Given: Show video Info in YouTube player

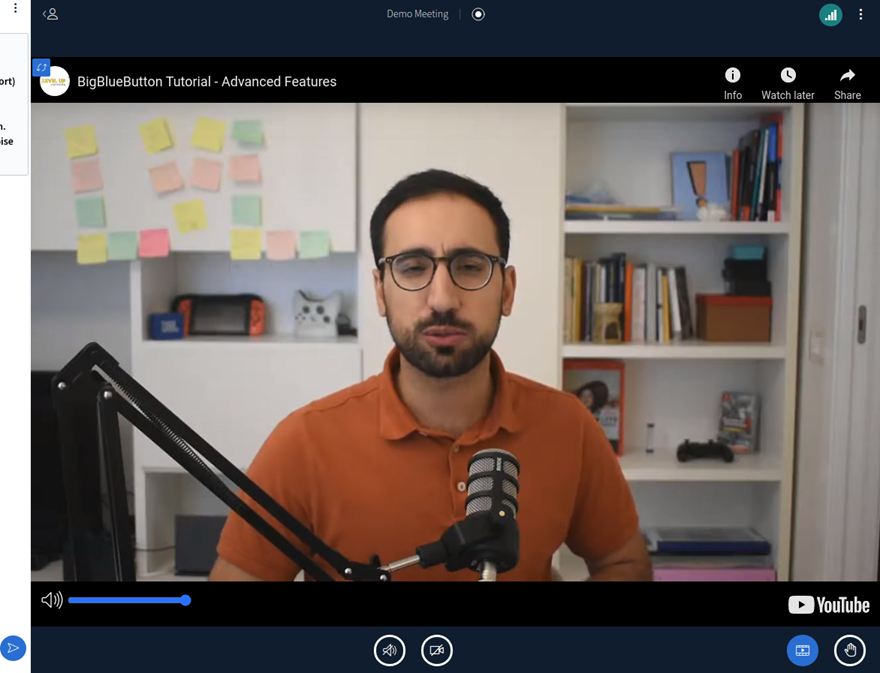Looking at the screenshot, I should (732, 83).
